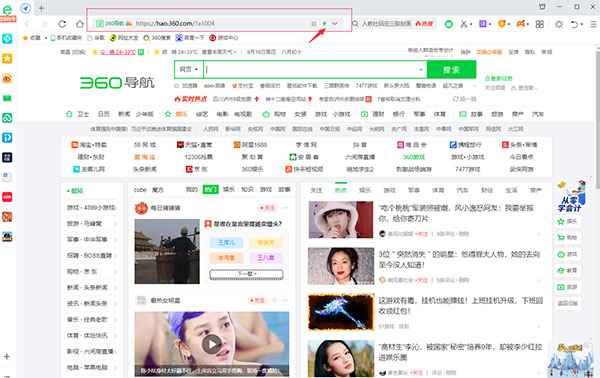Switch to 财经 tab in news feed
The height and width of the screenshot is (378, 600).
coord(487,190)
